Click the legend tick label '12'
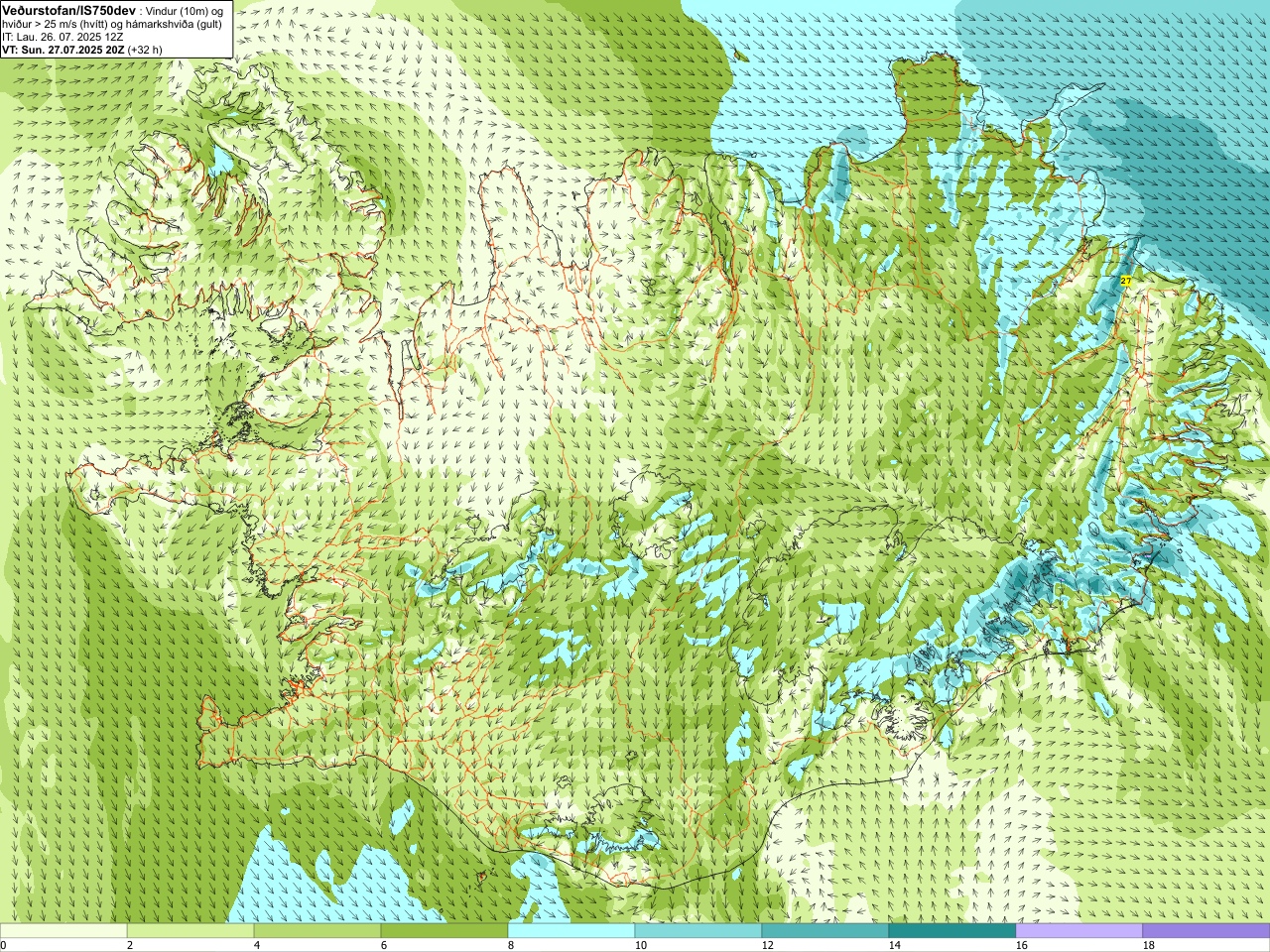 pyautogui.click(x=767, y=945)
